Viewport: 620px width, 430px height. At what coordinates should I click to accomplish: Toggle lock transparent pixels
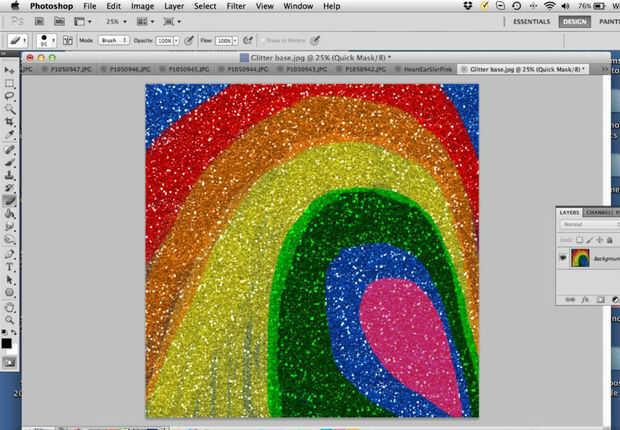pyautogui.click(x=580, y=240)
